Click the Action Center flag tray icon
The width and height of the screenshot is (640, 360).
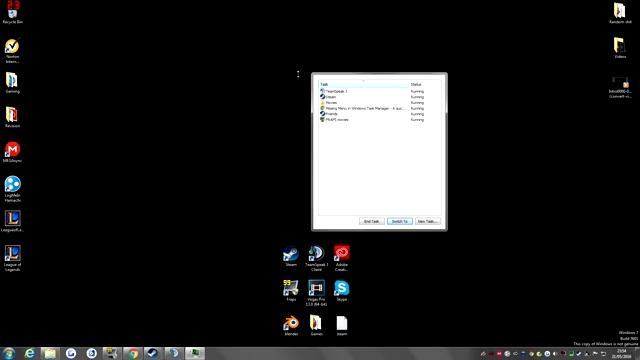(595, 353)
